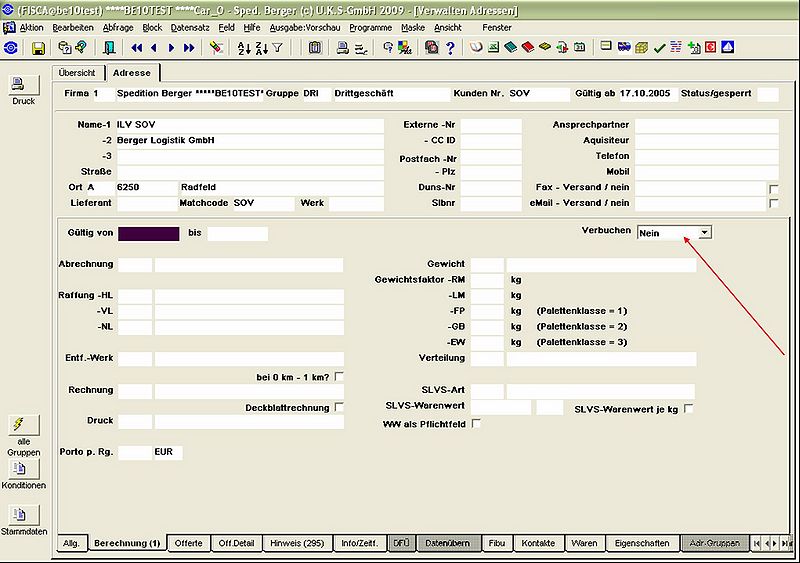The height and width of the screenshot is (563, 800).
Task: Open the Fenster menu
Action: (497, 28)
